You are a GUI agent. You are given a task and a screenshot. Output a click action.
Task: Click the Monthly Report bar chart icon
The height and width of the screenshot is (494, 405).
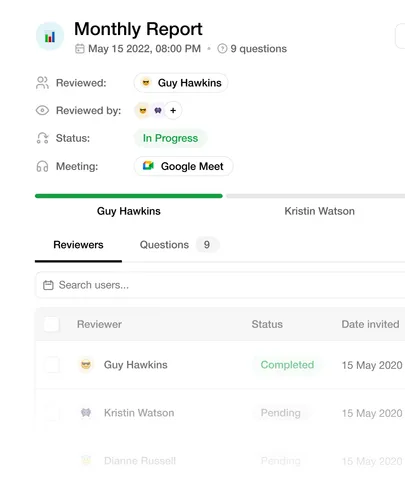pyautogui.click(x=50, y=36)
